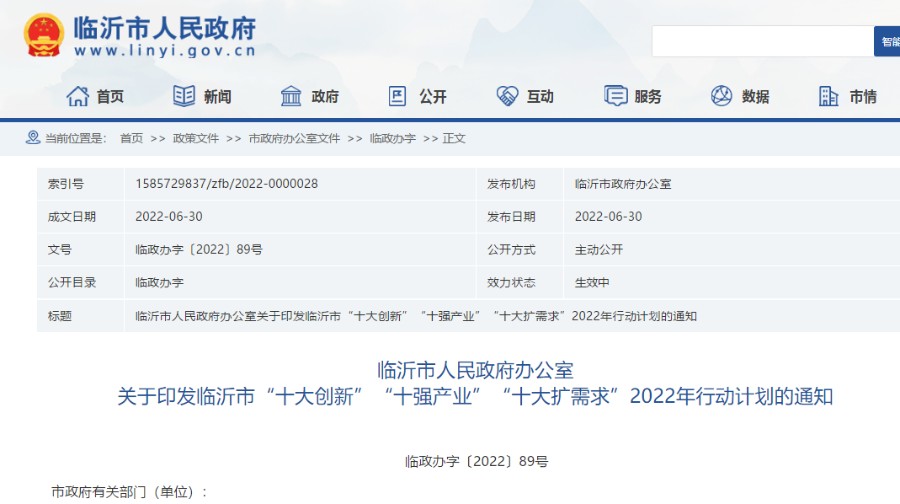Click the 成文日期 value 2022-06-30

pos(169,216)
